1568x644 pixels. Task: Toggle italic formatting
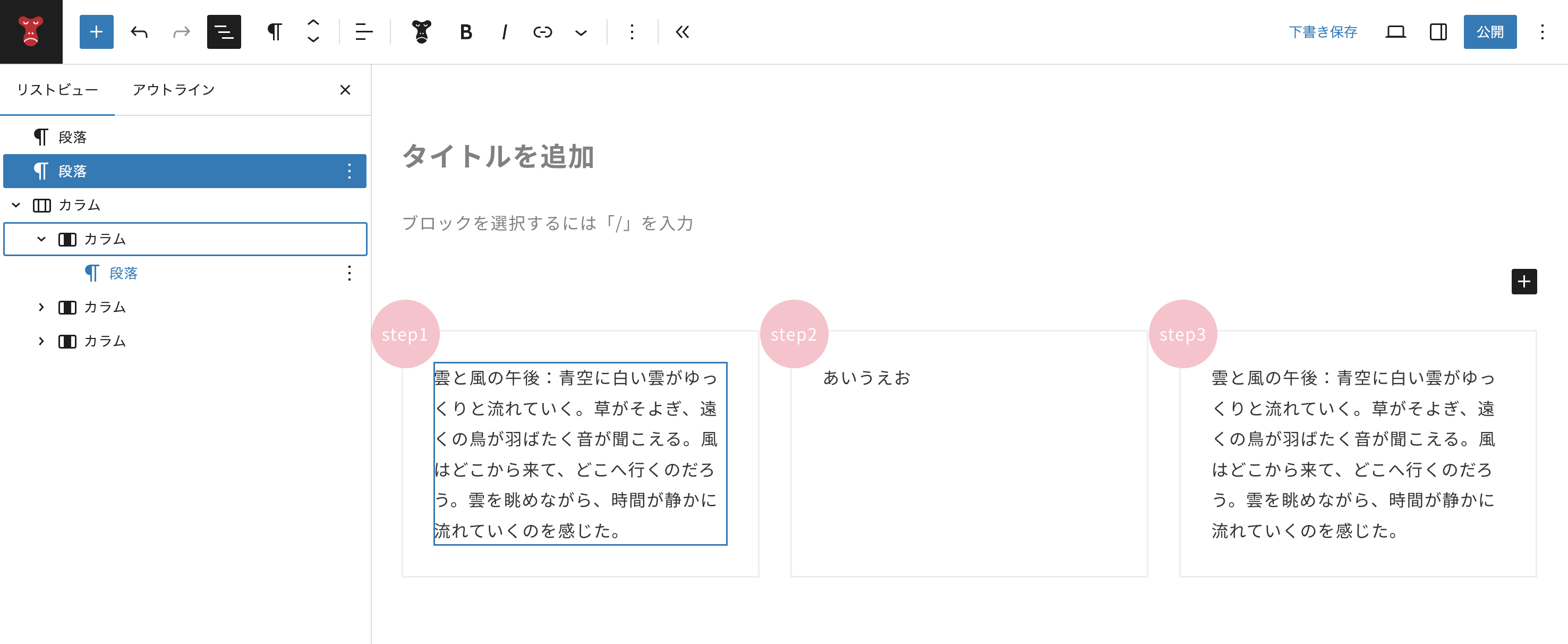(504, 32)
